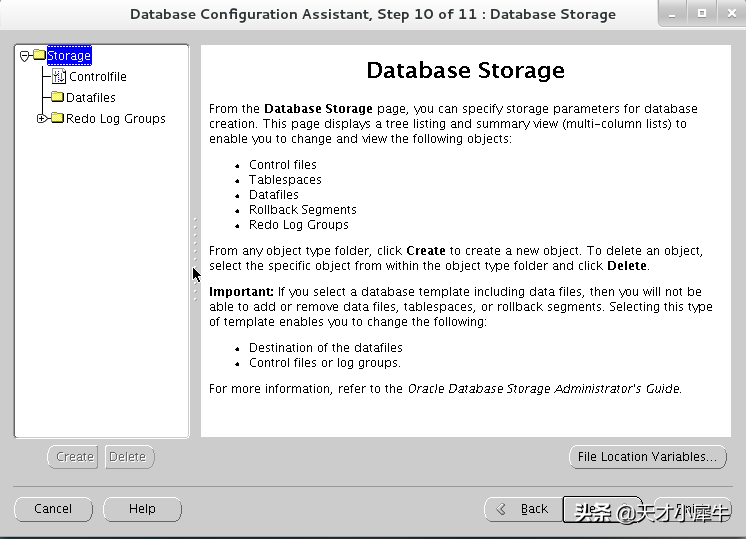The height and width of the screenshot is (539, 746).
Task: Select the Redo Log Groups entry
Action: (x=116, y=118)
